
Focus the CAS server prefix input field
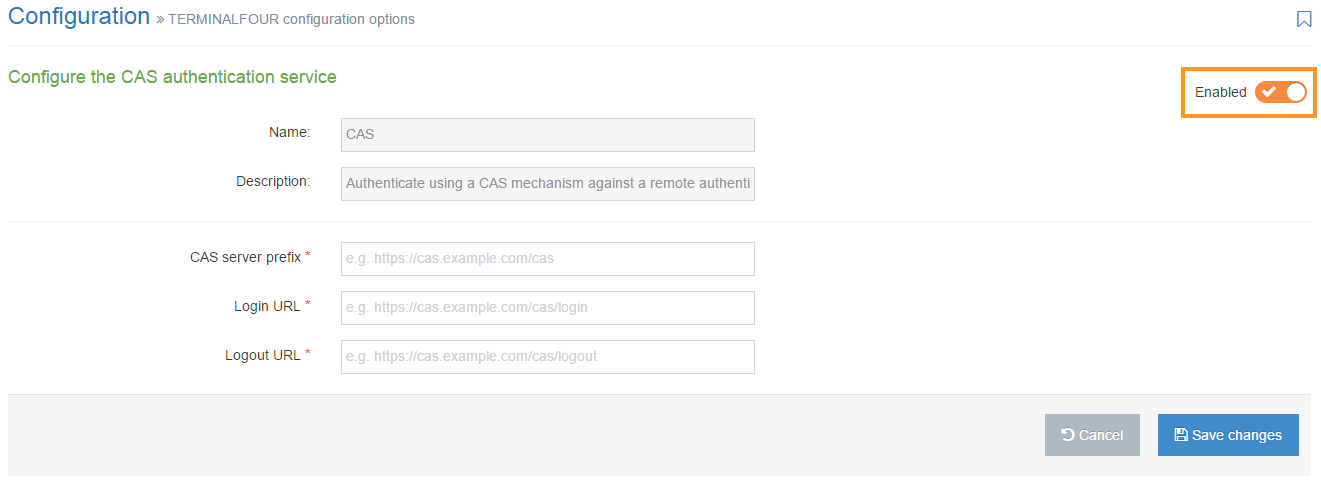[x=547, y=258]
